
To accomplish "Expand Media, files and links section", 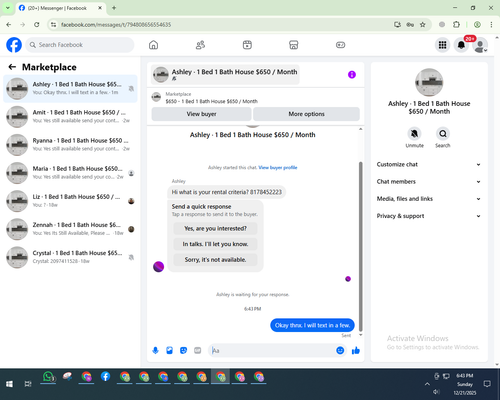I will (x=429, y=199).
